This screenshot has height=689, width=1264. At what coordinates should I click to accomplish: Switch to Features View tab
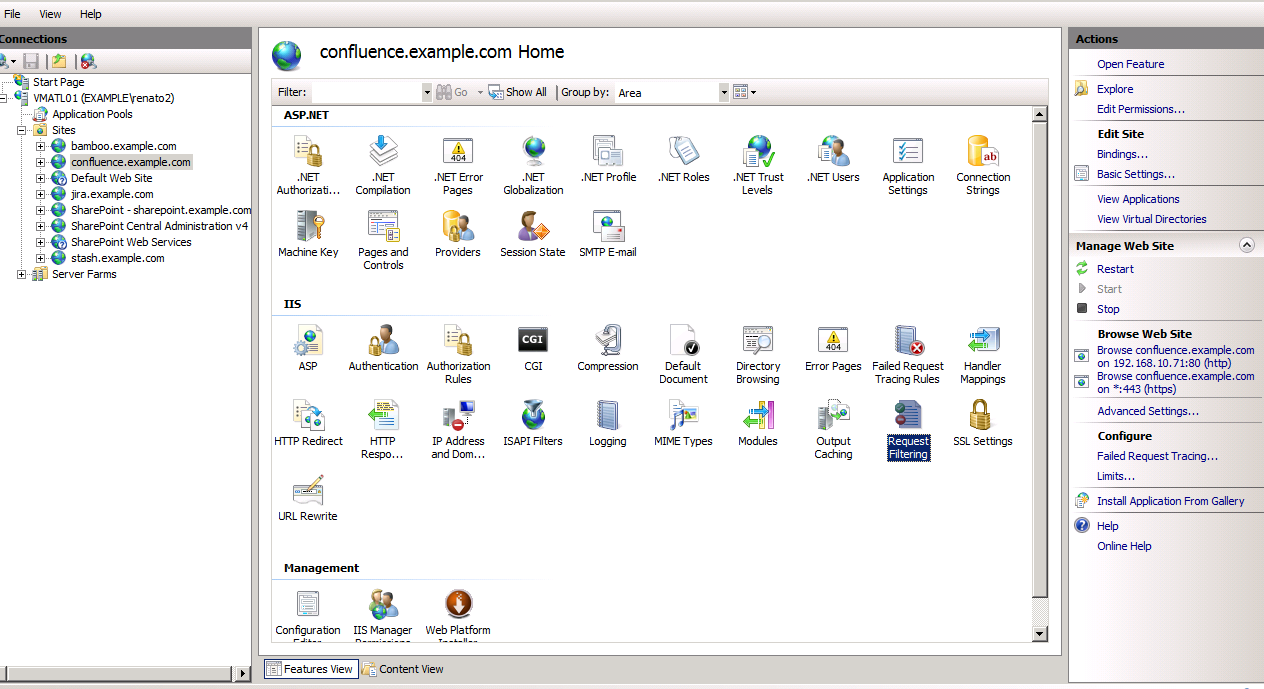click(x=310, y=669)
